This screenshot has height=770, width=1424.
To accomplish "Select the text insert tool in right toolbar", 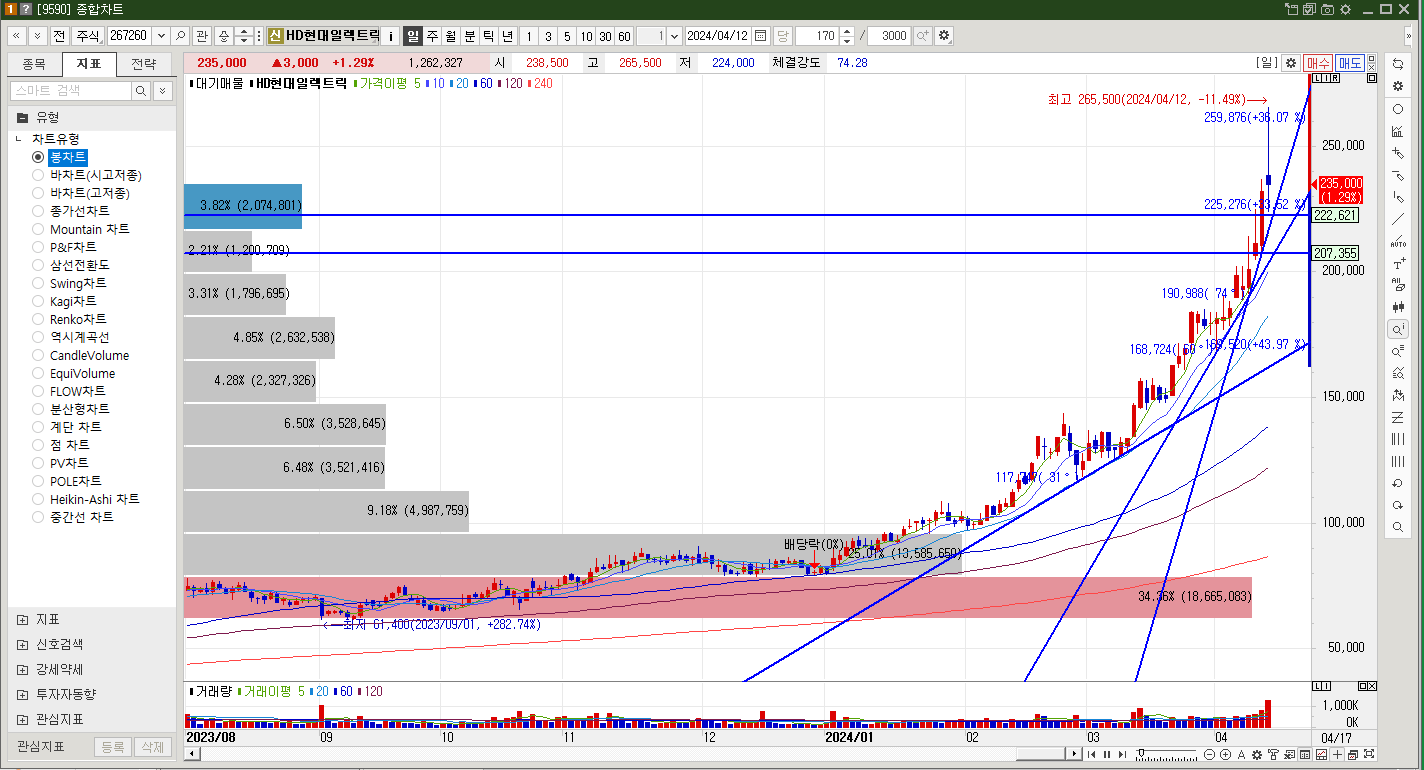I will click(x=1398, y=263).
